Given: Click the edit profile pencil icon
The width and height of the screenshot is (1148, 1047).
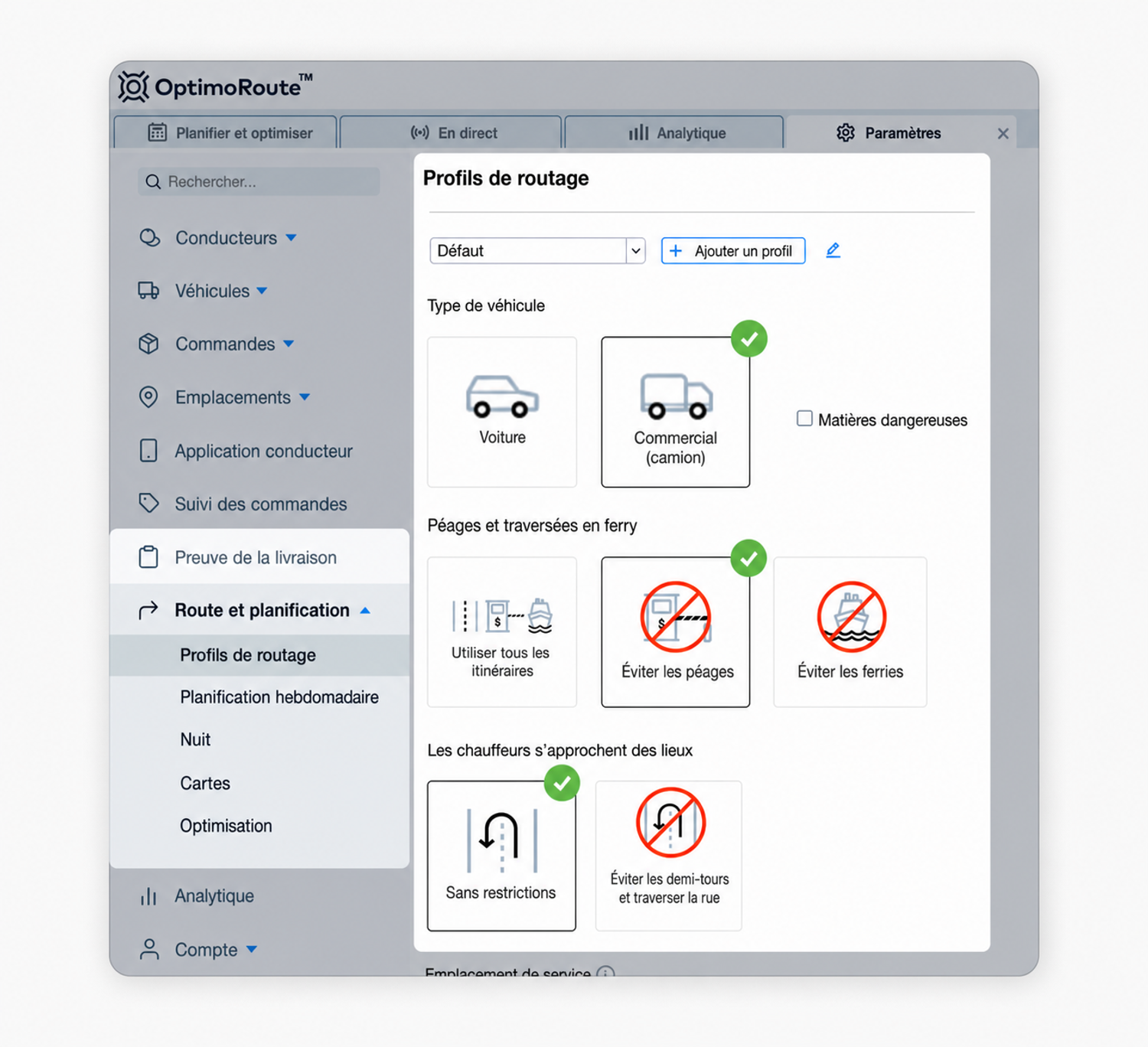Looking at the screenshot, I should (833, 250).
